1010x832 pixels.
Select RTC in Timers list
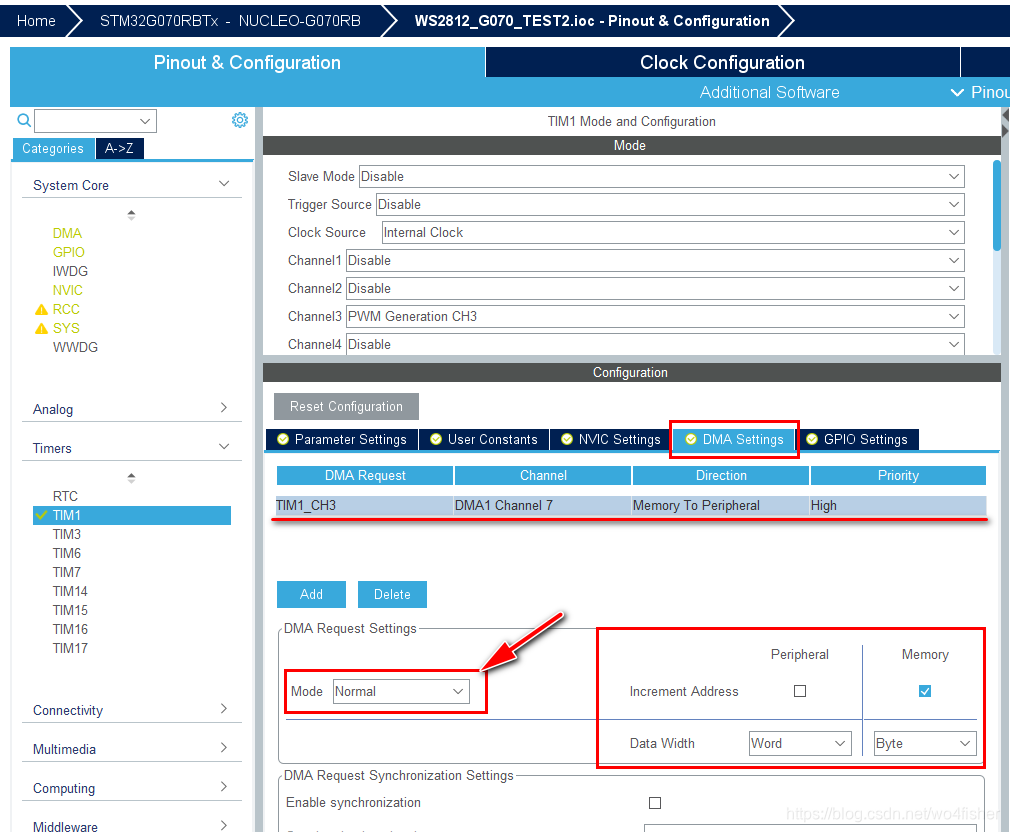coord(65,496)
